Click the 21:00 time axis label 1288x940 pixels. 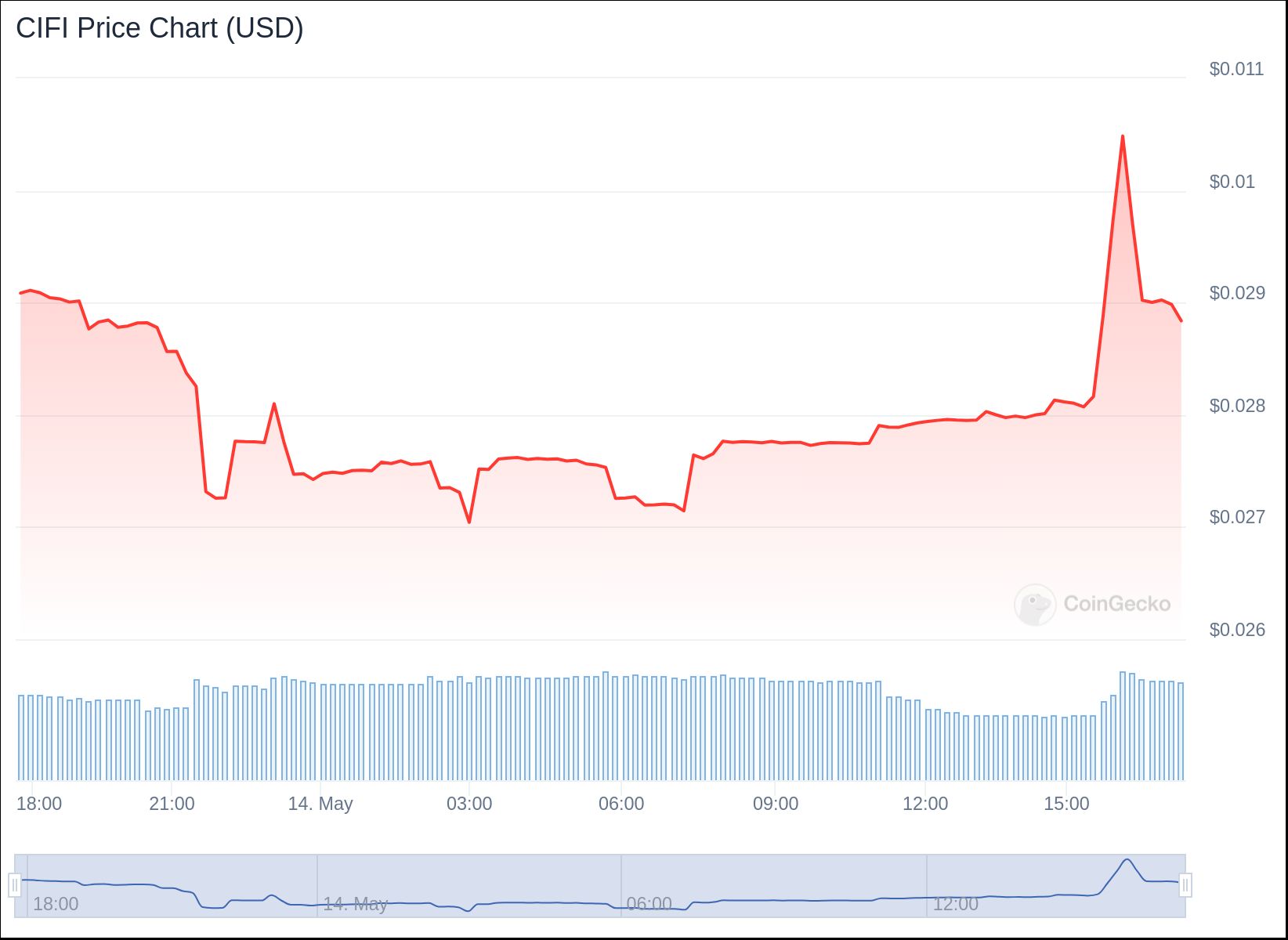[172, 804]
